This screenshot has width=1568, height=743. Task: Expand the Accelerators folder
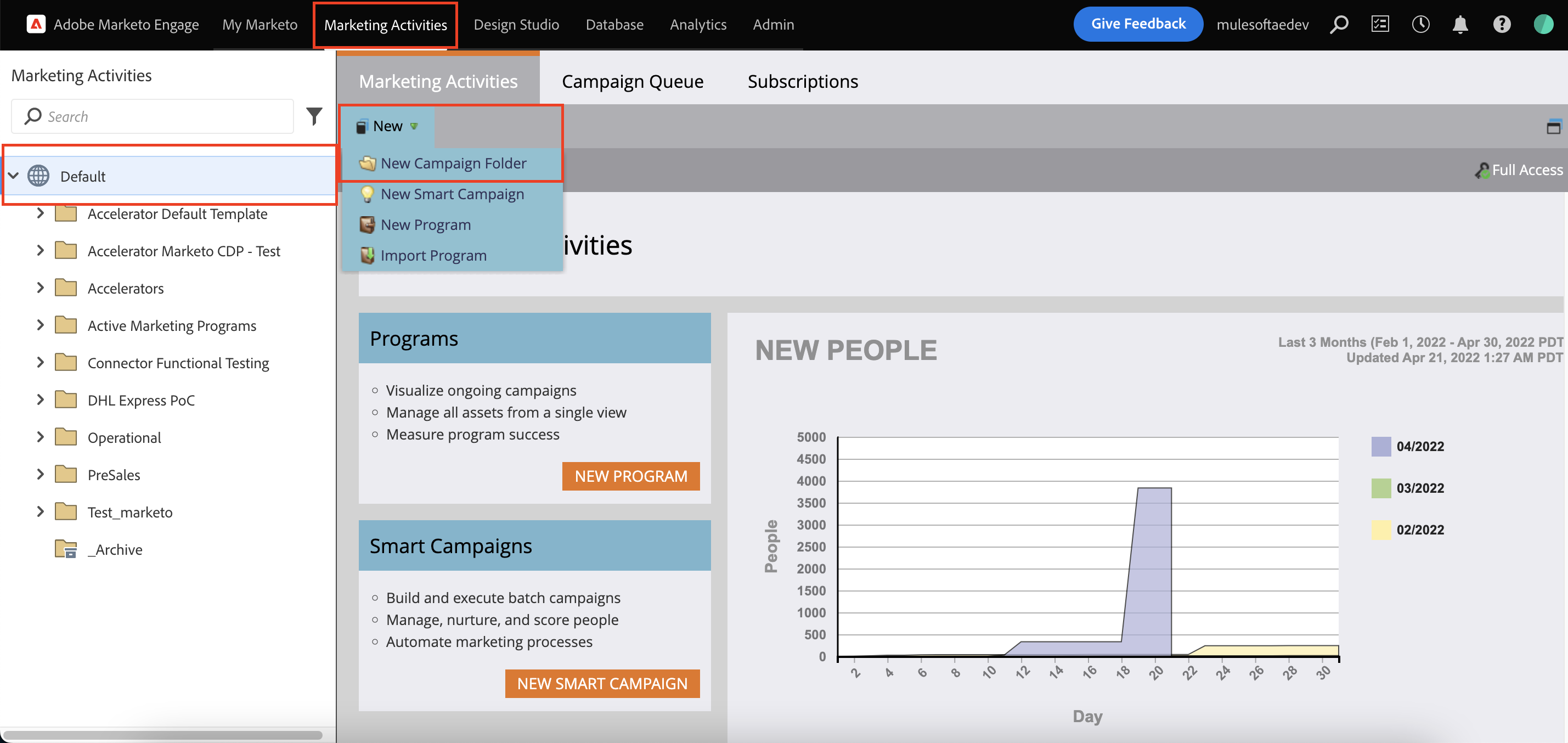point(38,289)
